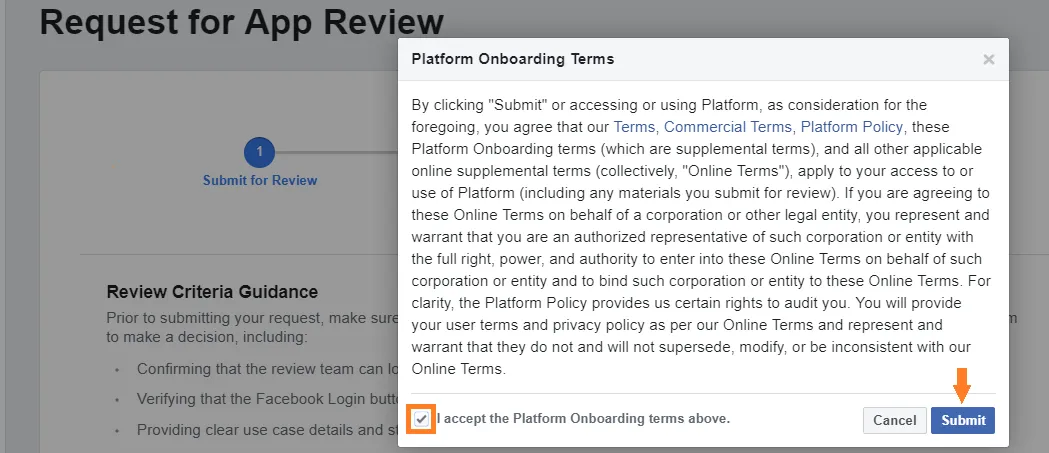The image size is (1049, 453).
Task: Submit the accepted Platform Onboarding terms
Action: tap(963, 420)
